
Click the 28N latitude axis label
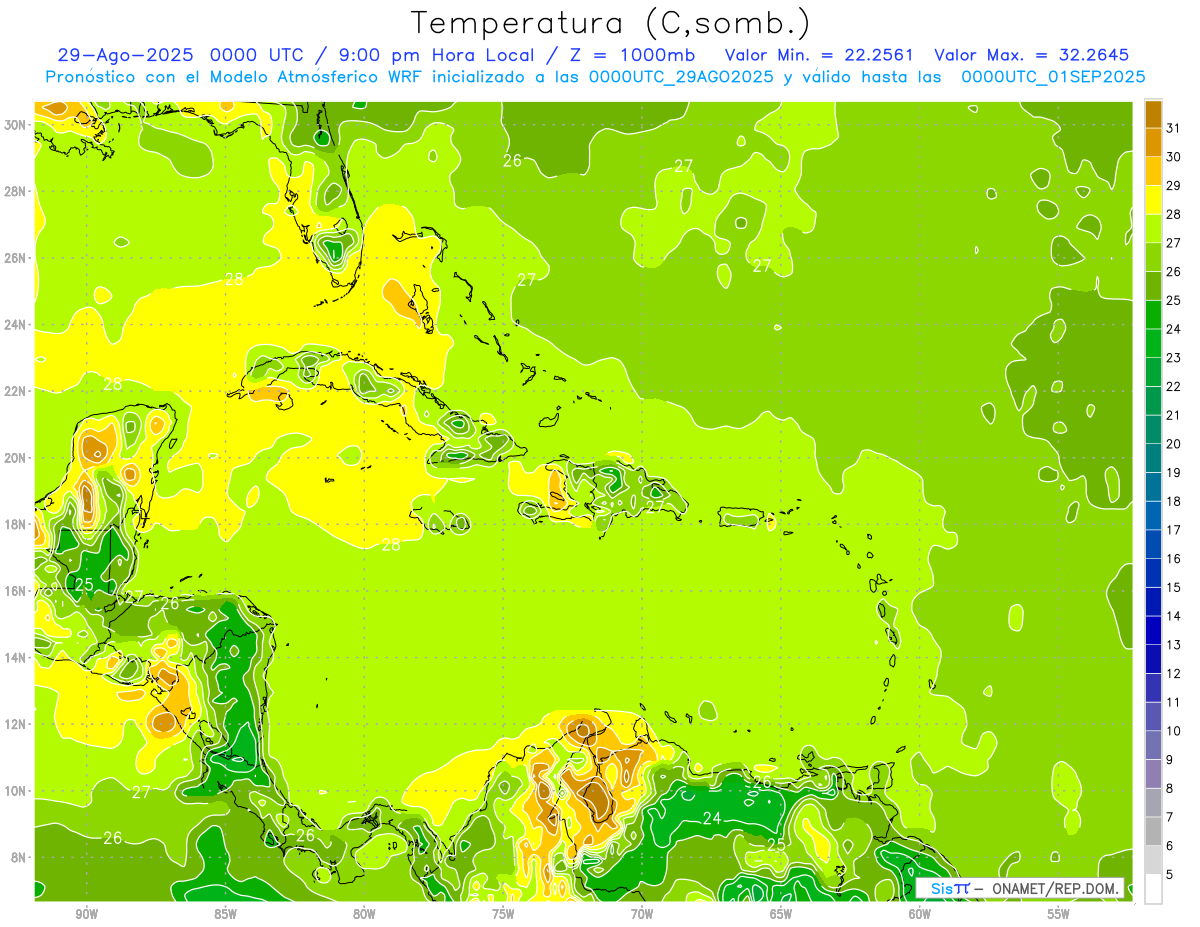pyautogui.click(x=17, y=191)
